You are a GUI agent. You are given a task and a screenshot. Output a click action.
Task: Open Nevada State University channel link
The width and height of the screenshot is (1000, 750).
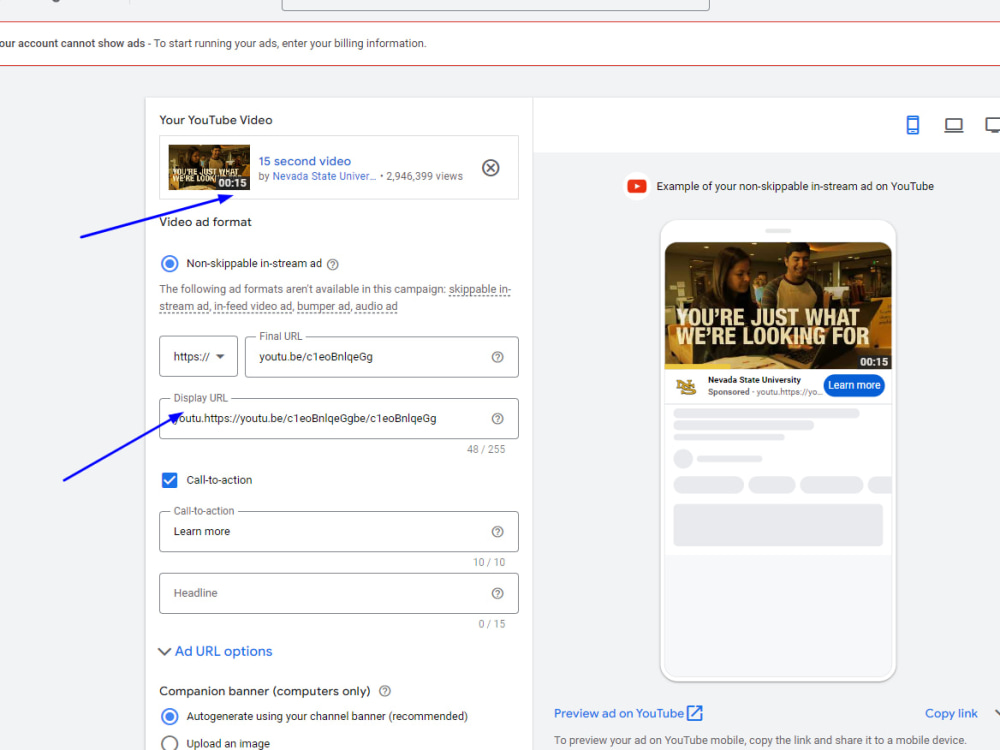pos(324,177)
